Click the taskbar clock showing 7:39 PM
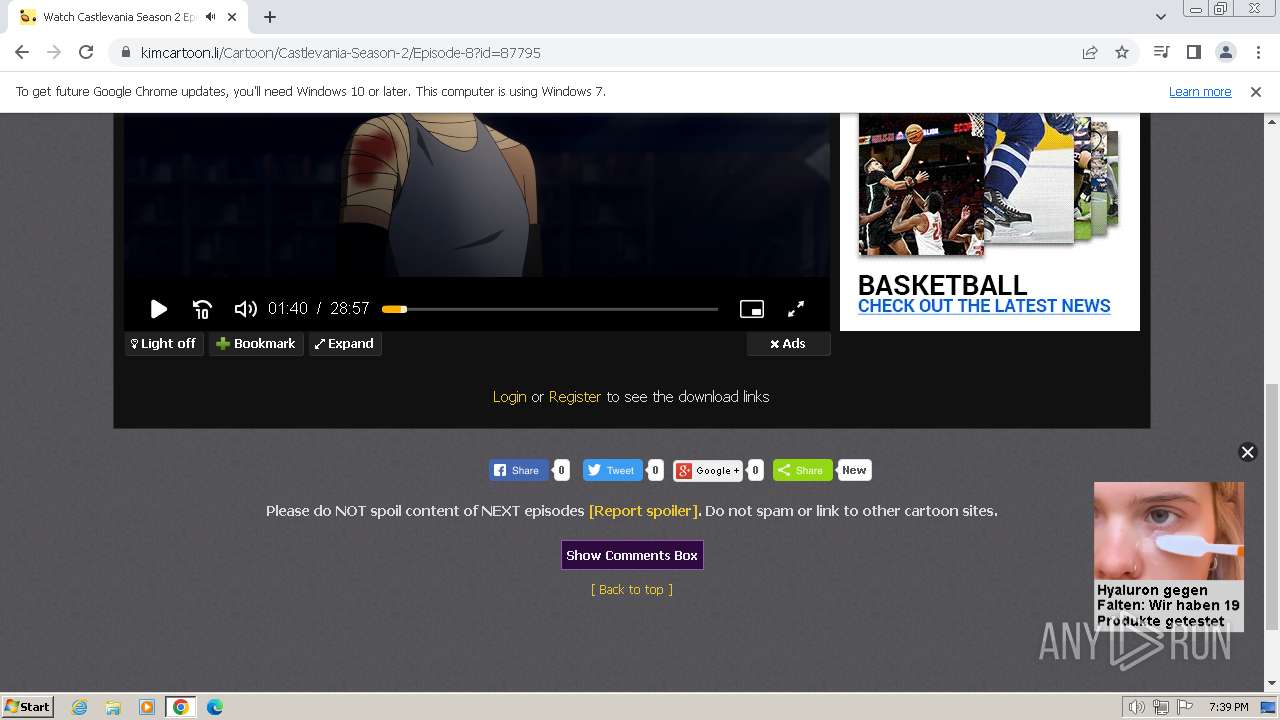The image size is (1280, 720). point(1229,707)
